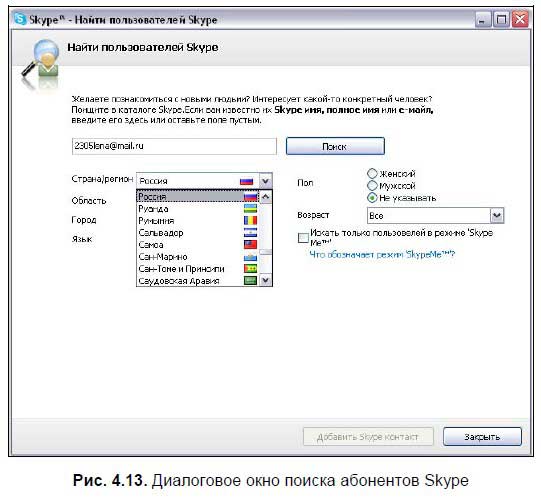Click the Skype logo icon in title bar
Image resolution: width=541 pixels, height=497 pixels.
(20, 19)
